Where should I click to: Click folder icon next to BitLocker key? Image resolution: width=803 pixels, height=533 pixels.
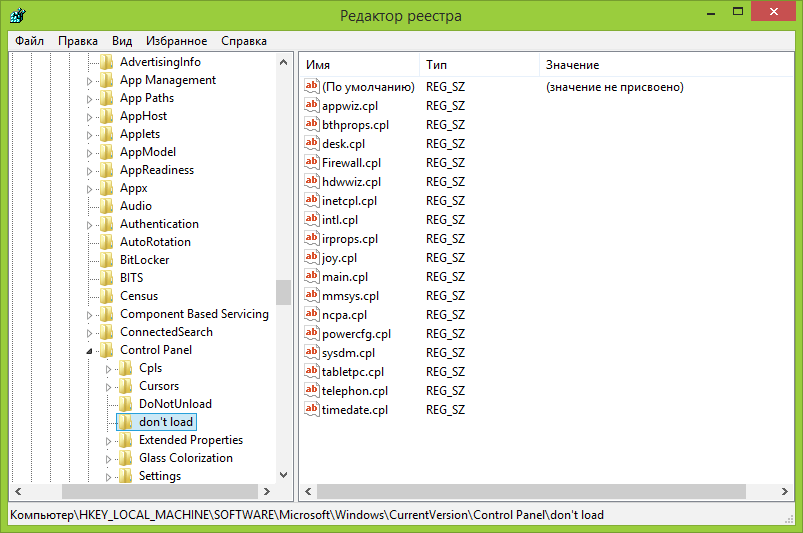tap(107, 260)
